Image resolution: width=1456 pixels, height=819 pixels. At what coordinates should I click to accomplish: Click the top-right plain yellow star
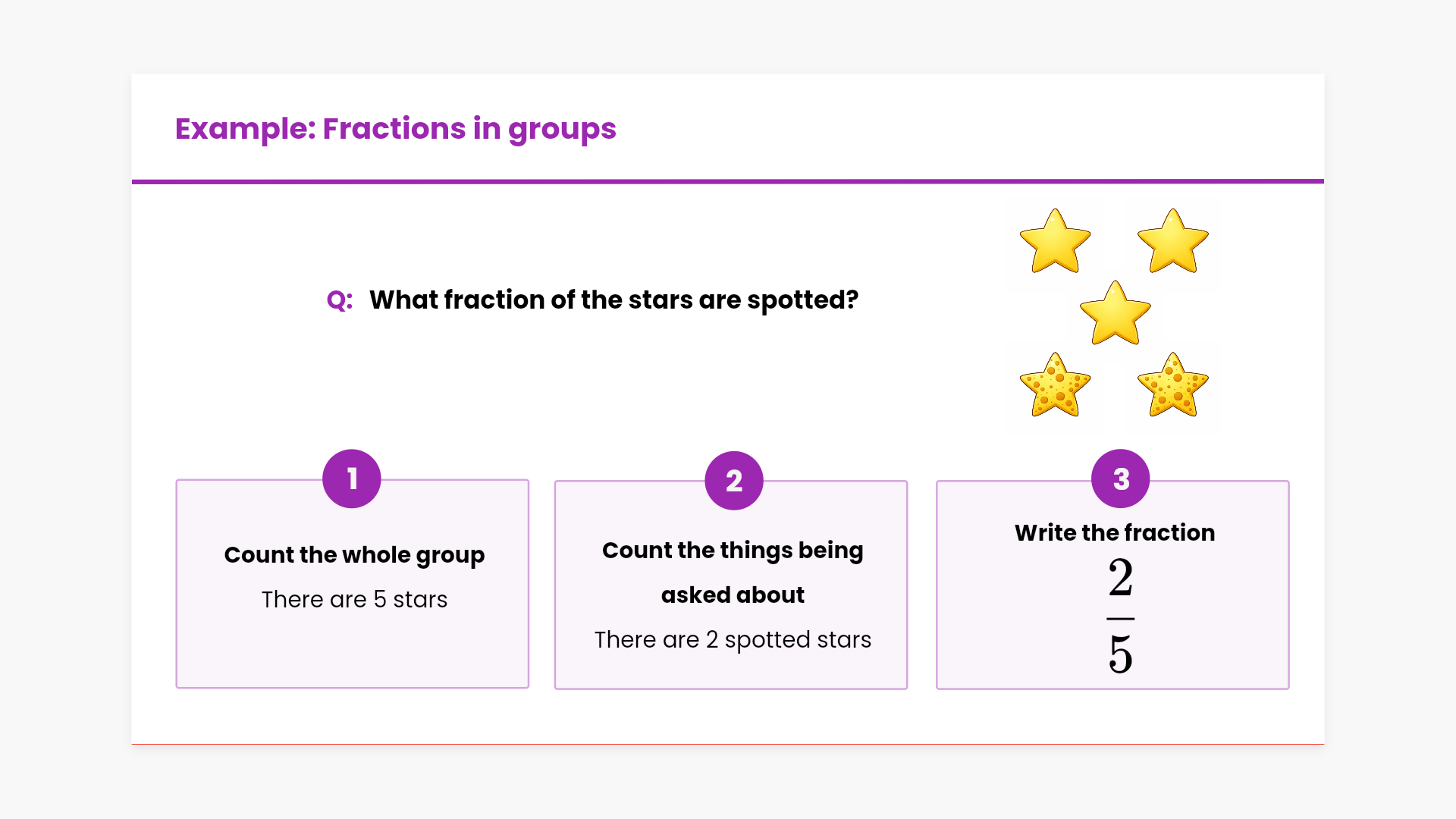tap(1172, 243)
